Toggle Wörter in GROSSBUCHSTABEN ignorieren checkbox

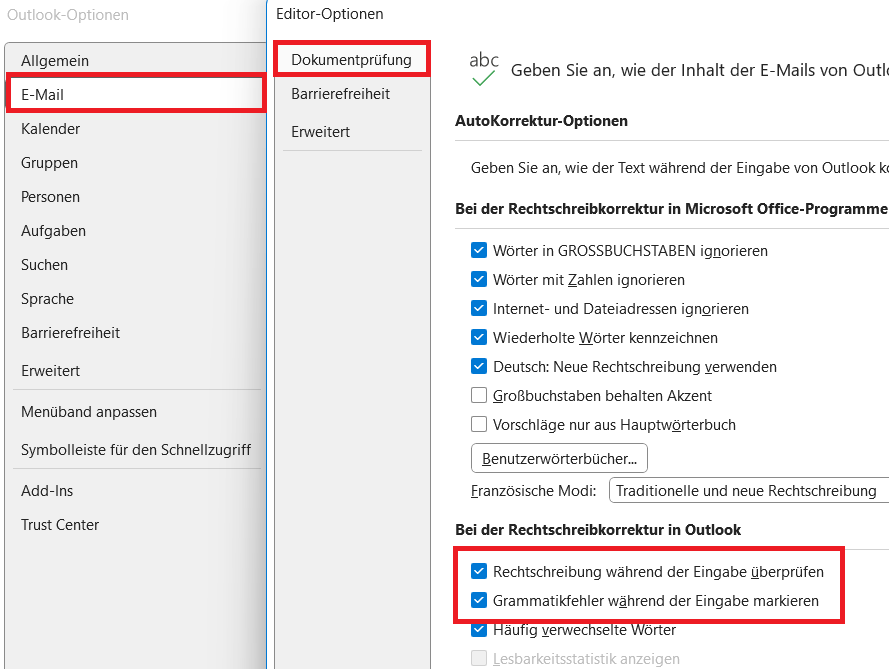tap(479, 250)
